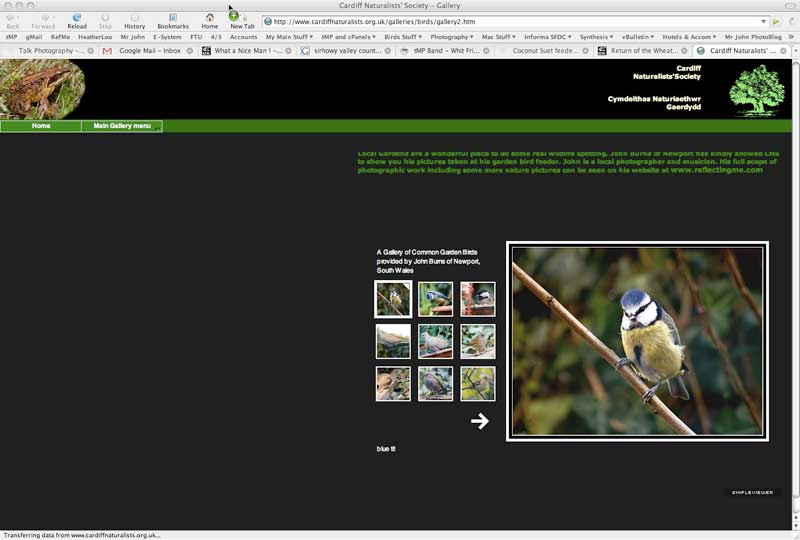Expand the Photography bookmarks folder
The height and width of the screenshot is (540, 800).
[x=452, y=37]
